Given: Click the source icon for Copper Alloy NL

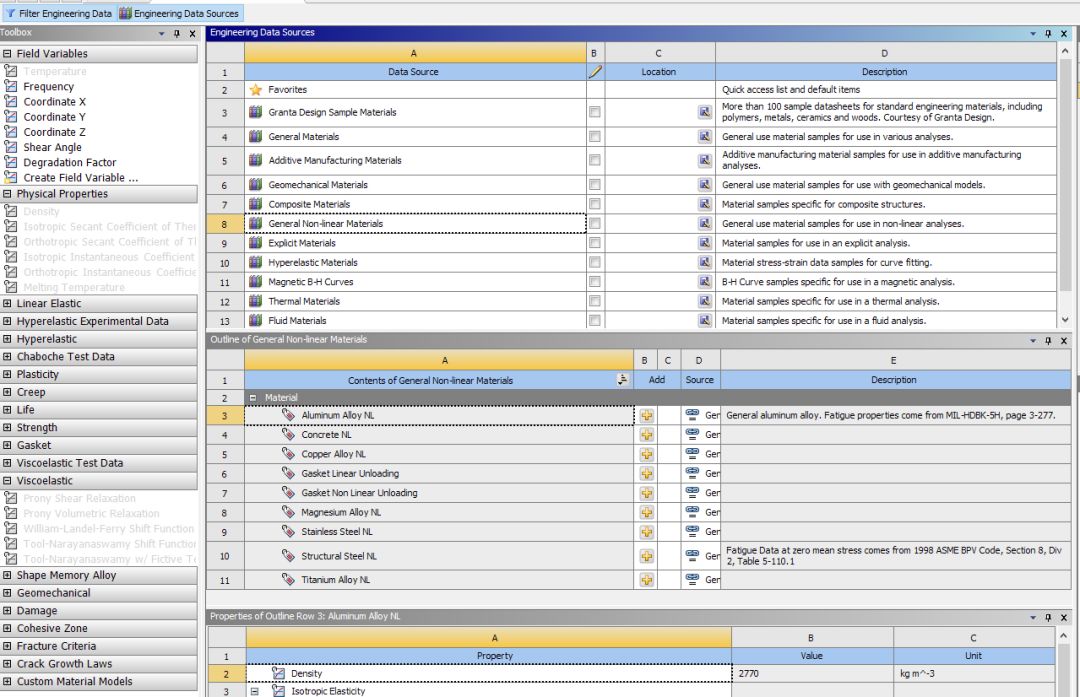Looking at the screenshot, I should tap(692, 453).
